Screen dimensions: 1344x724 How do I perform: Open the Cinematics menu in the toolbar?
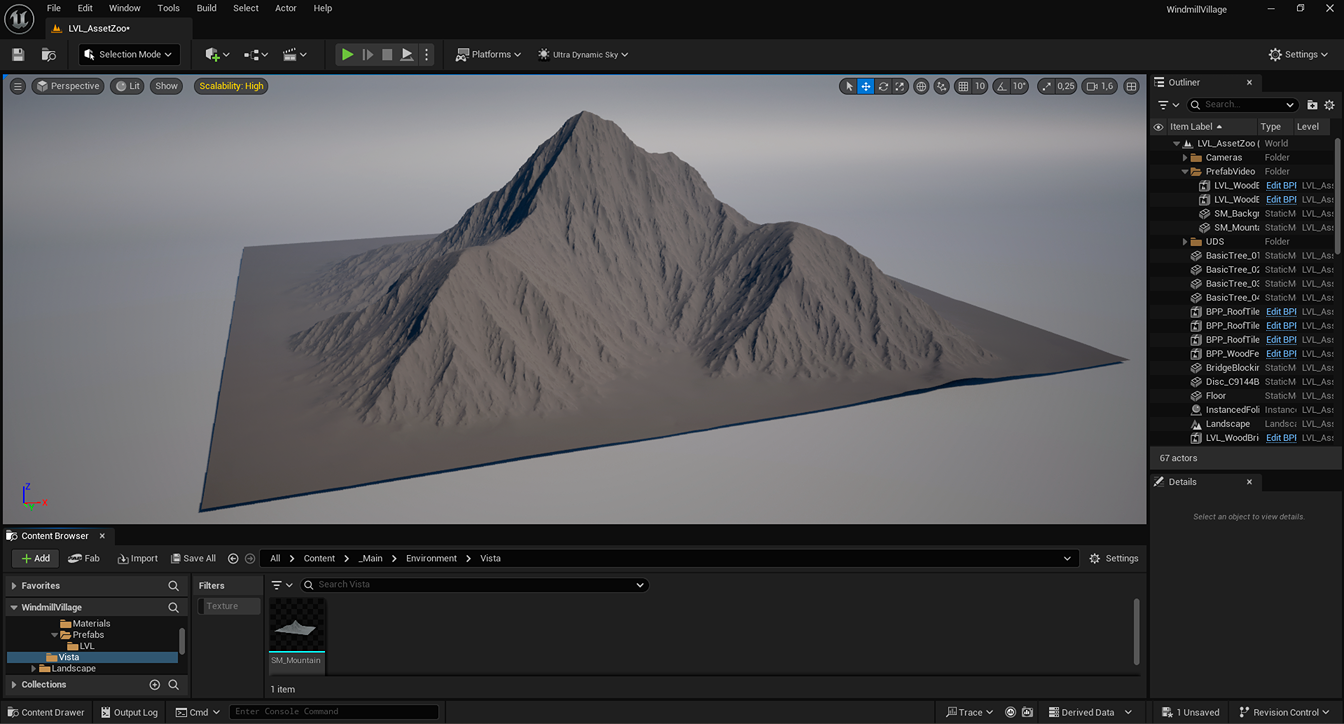point(290,54)
